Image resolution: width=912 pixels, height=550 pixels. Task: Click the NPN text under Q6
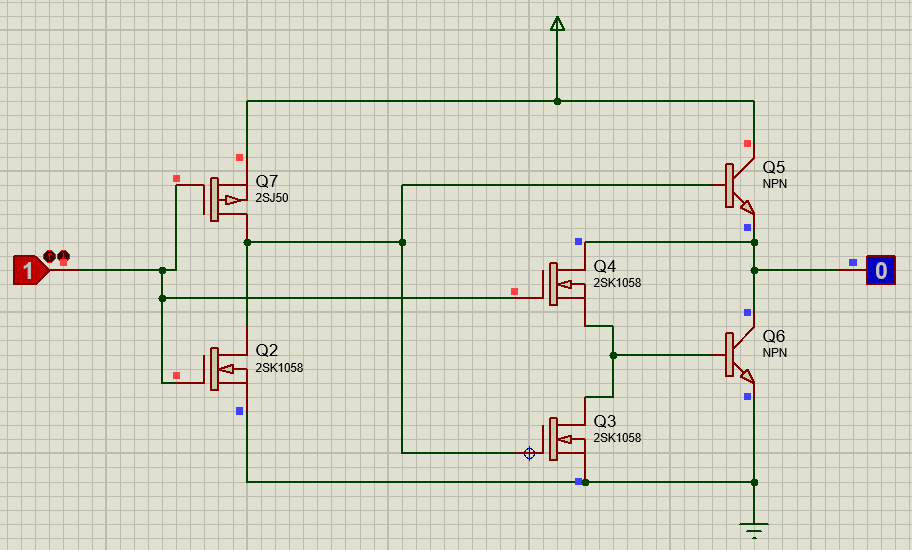pyautogui.click(x=775, y=353)
